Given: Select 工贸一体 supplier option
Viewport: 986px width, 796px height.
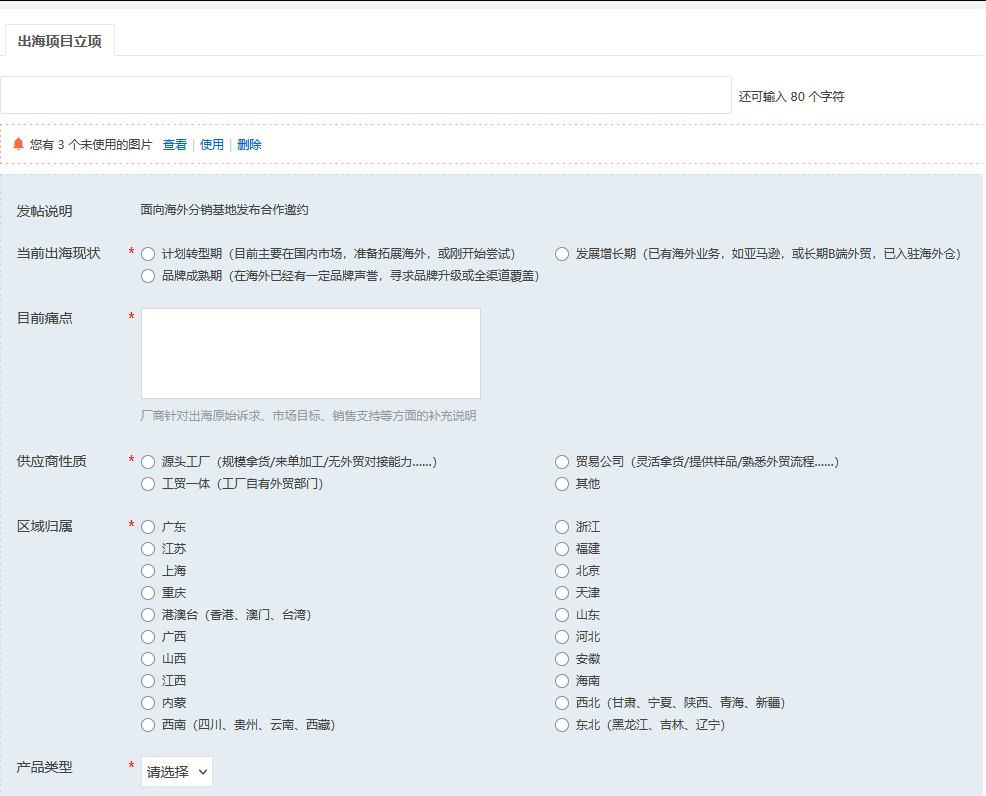Looking at the screenshot, I should pyautogui.click(x=147, y=484).
